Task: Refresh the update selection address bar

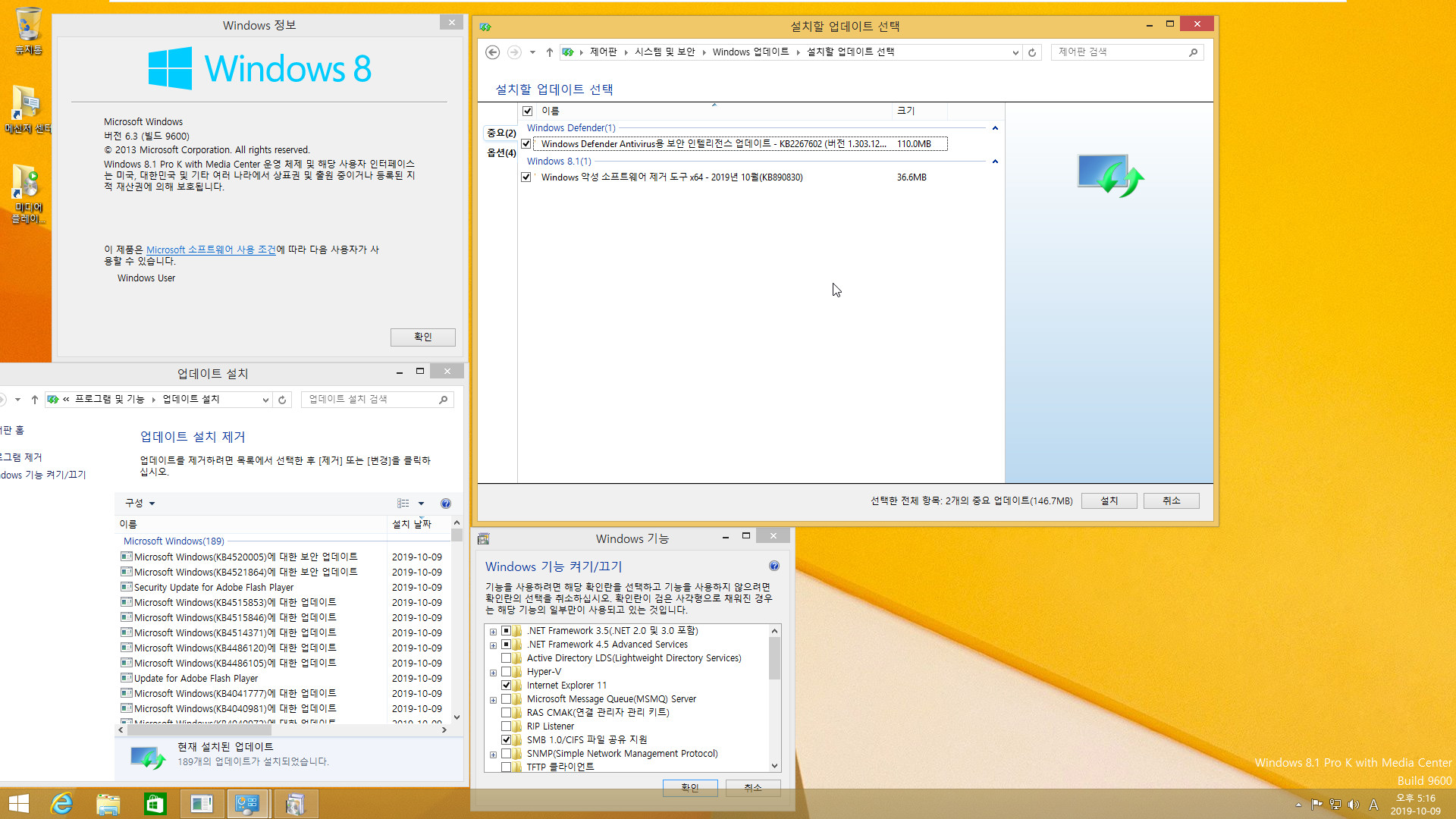Action: [1032, 52]
